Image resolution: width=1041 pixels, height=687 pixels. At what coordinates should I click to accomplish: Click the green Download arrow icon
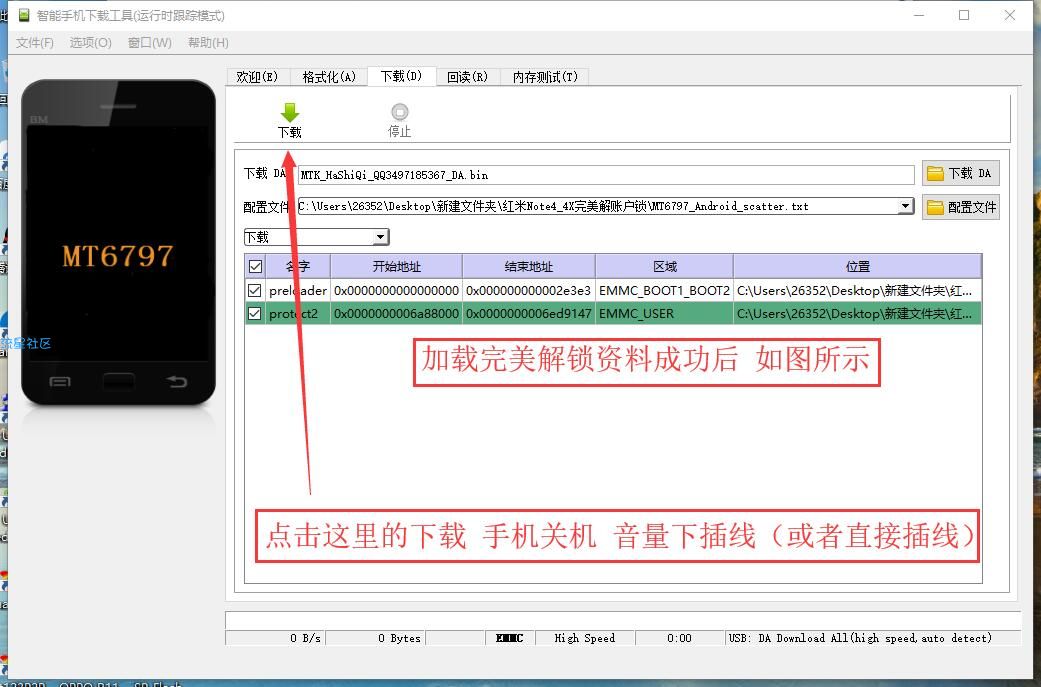point(289,112)
